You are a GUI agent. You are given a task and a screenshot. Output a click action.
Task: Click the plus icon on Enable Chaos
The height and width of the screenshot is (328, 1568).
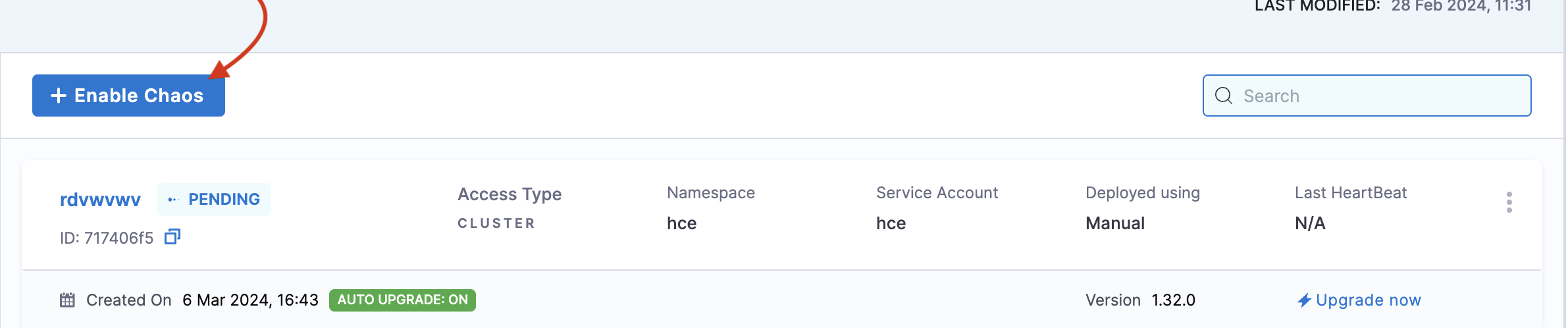pos(59,96)
